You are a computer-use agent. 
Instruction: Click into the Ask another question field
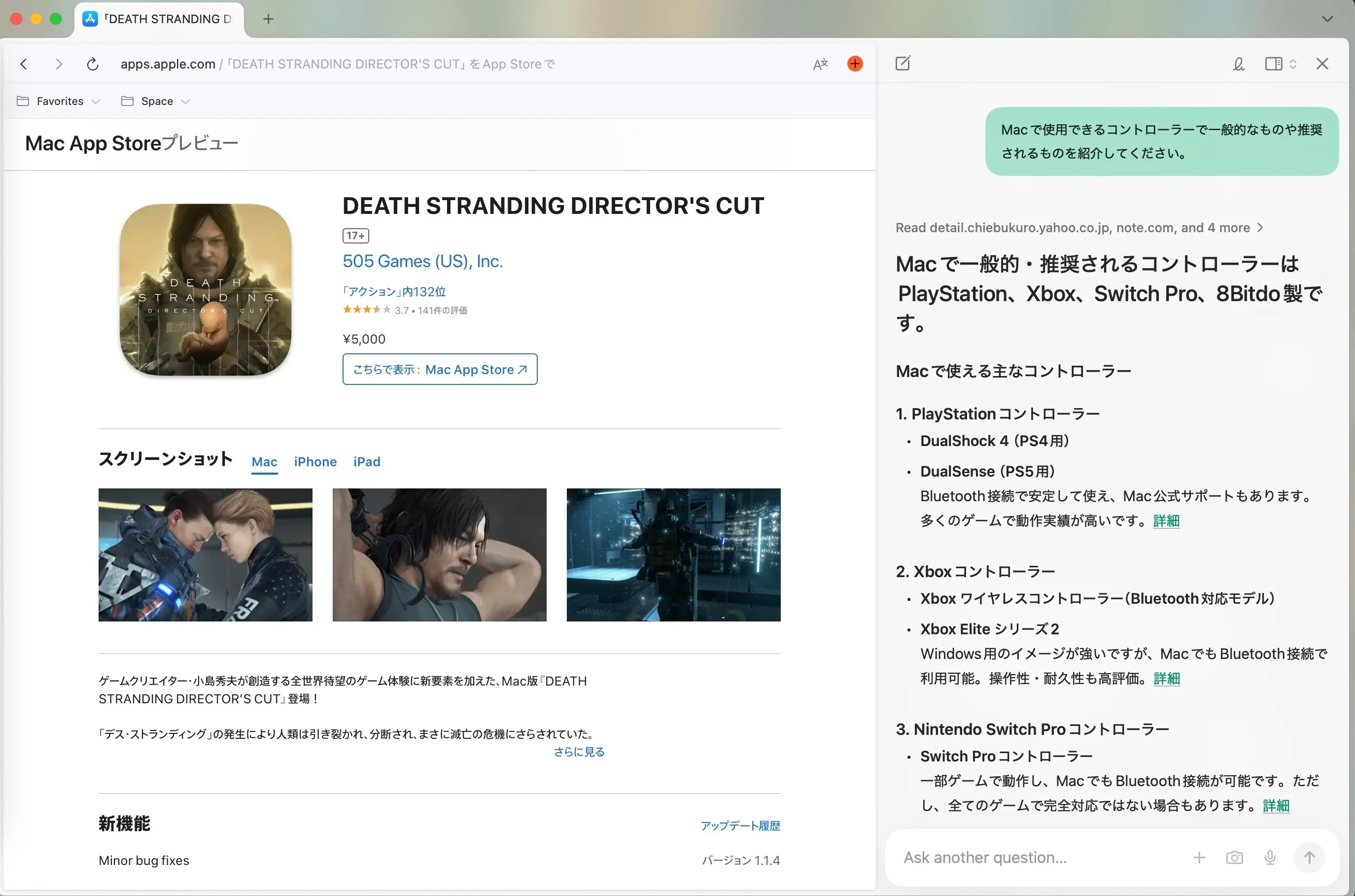1029,857
